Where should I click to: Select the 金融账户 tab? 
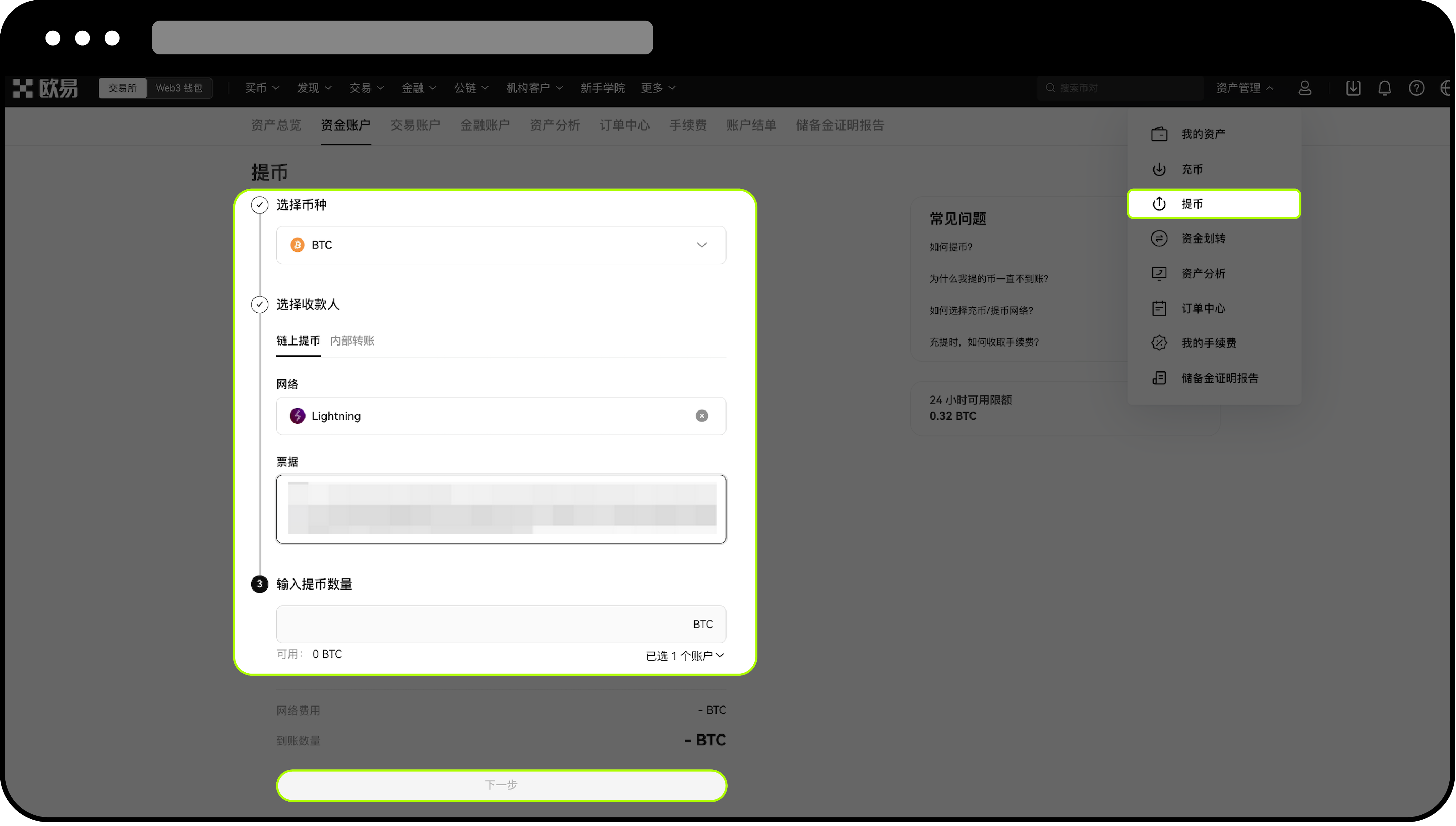[485, 125]
